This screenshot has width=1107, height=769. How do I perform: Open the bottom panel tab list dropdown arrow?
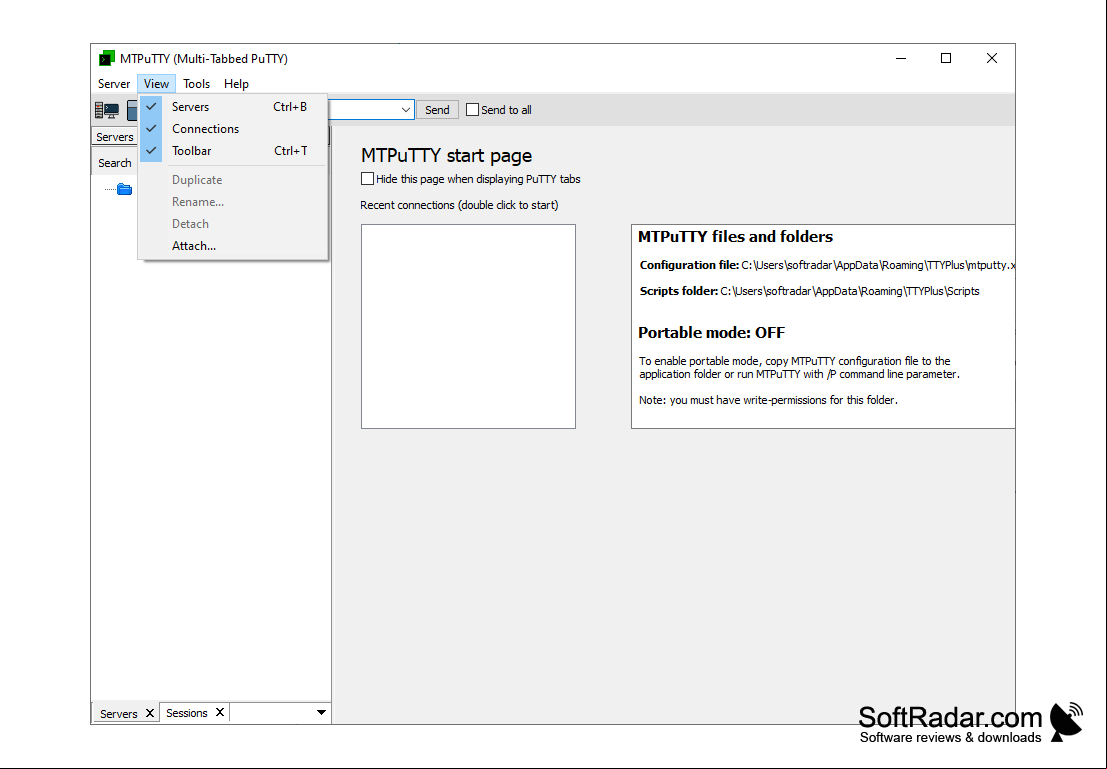click(321, 713)
